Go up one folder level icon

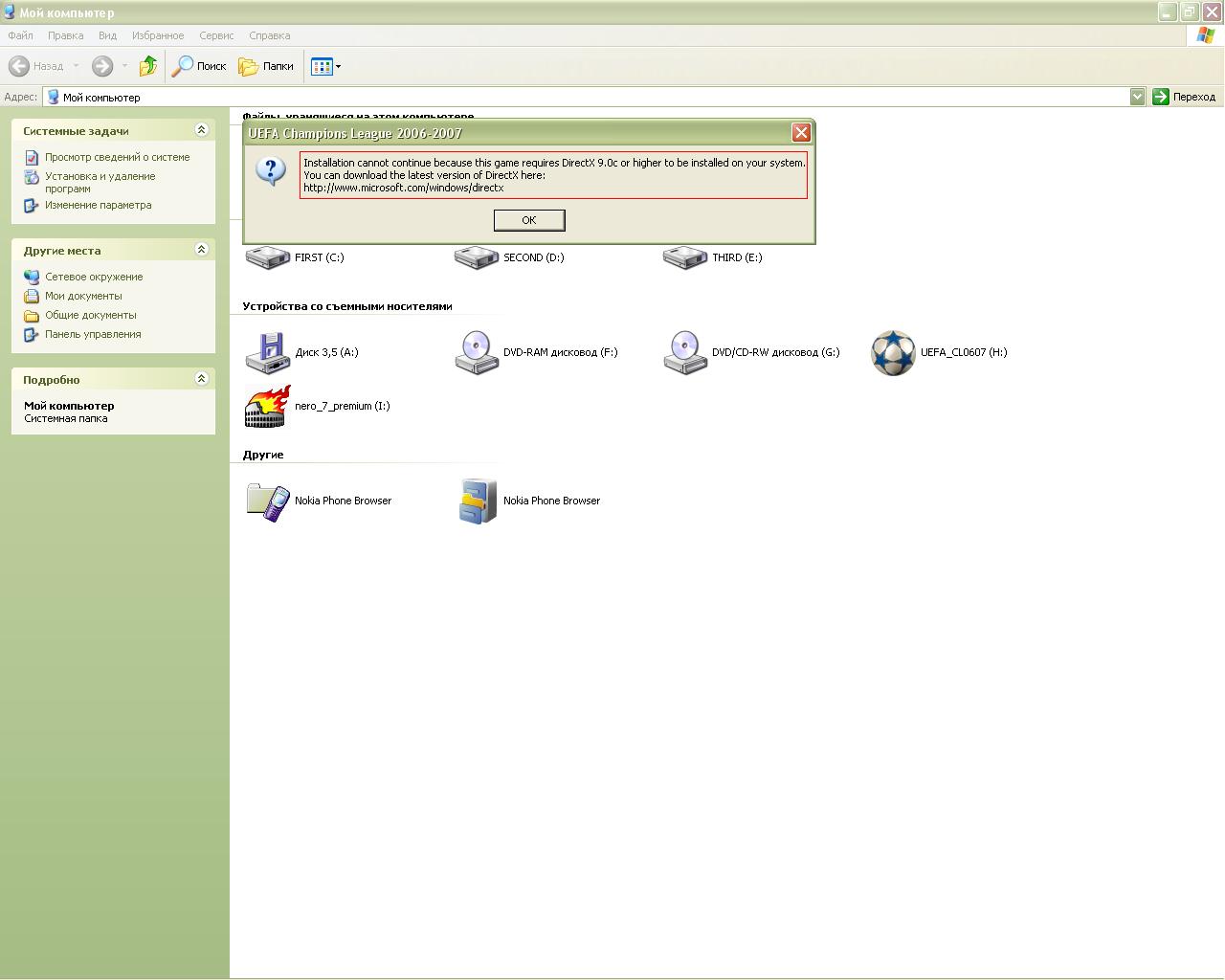(148, 66)
